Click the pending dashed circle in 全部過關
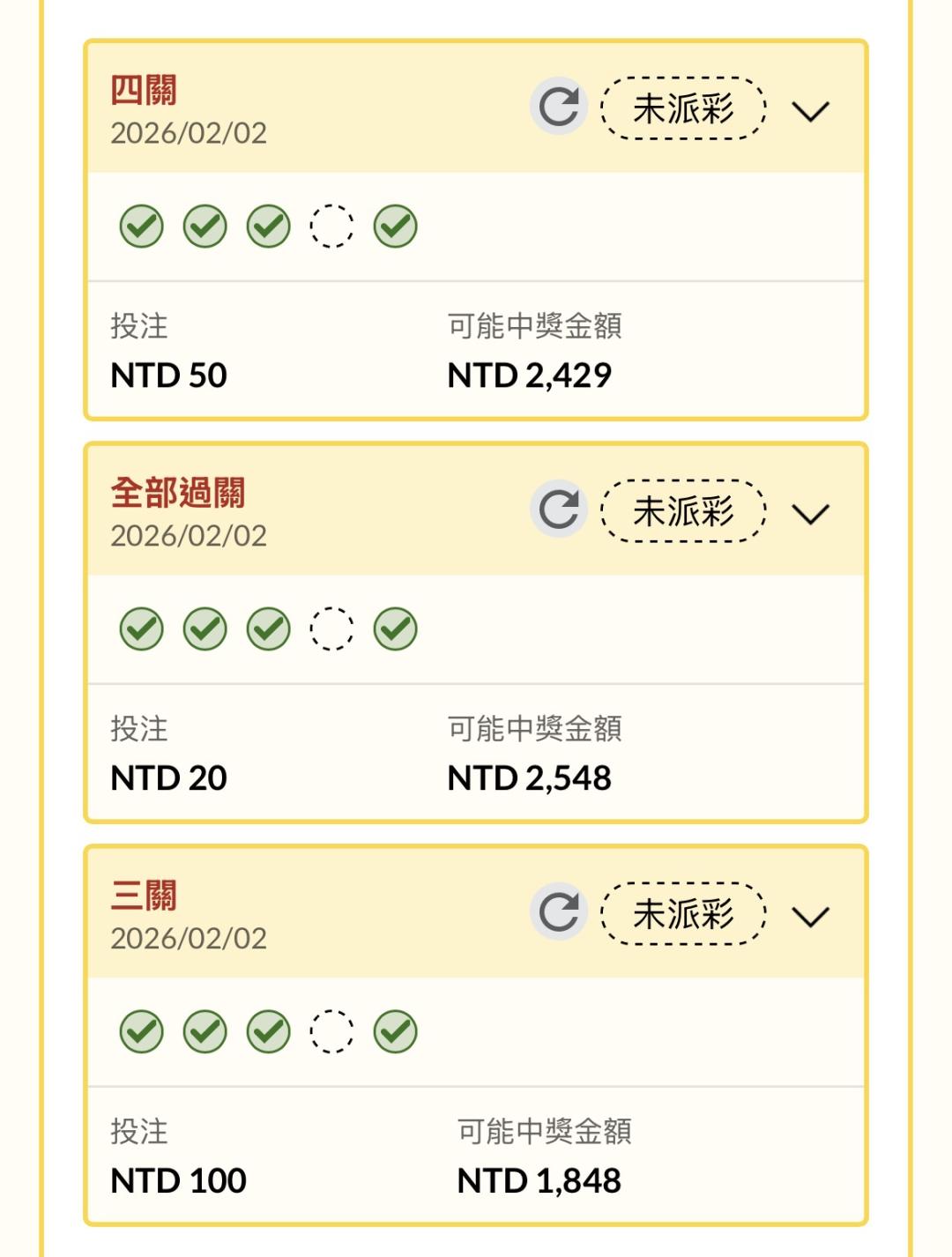The height and width of the screenshot is (1257, 952). click(x=331, y=629)
